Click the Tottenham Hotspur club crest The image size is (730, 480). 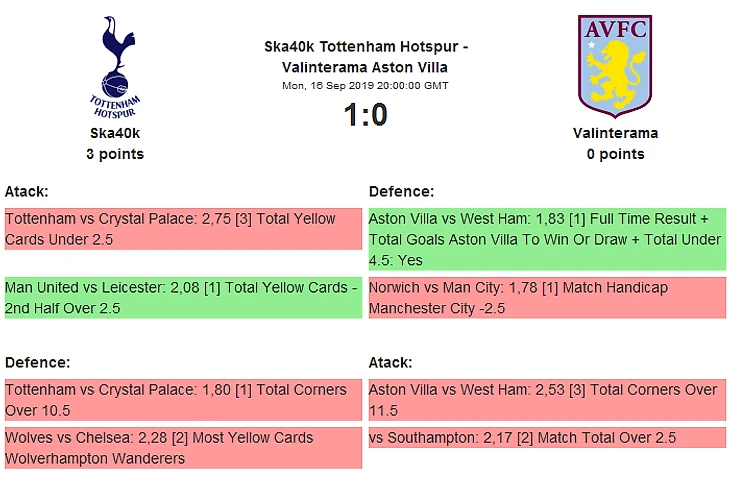pos(115,67)
